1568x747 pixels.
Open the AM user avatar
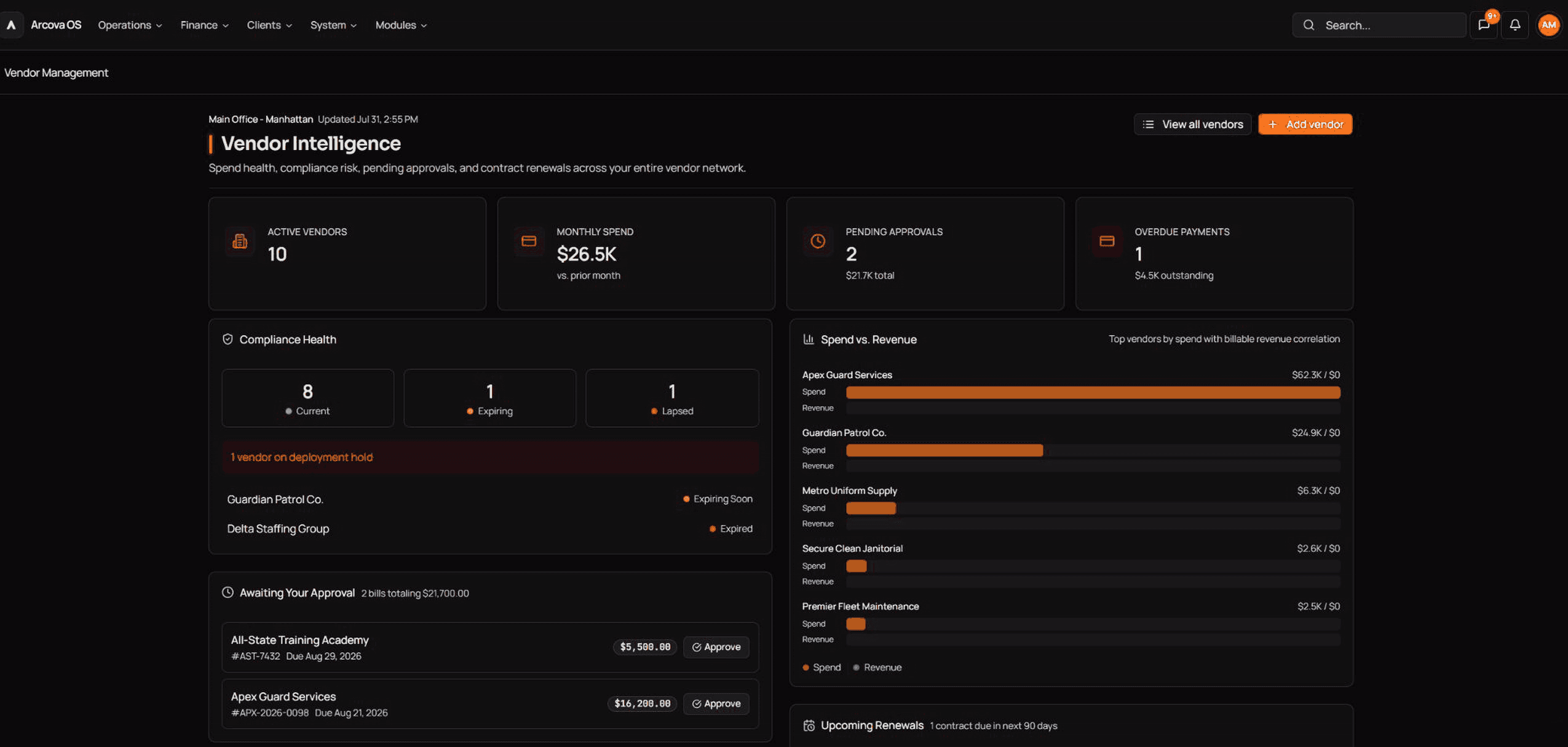click(1548, 25)
